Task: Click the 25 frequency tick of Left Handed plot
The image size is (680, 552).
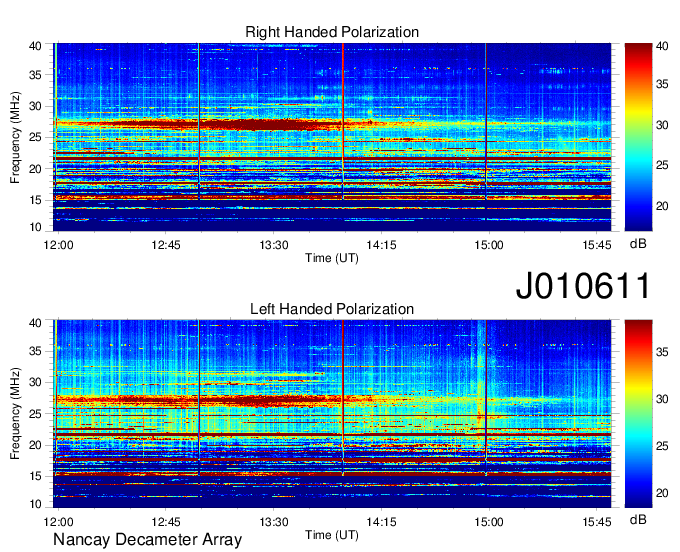Action: pos(35,414)
